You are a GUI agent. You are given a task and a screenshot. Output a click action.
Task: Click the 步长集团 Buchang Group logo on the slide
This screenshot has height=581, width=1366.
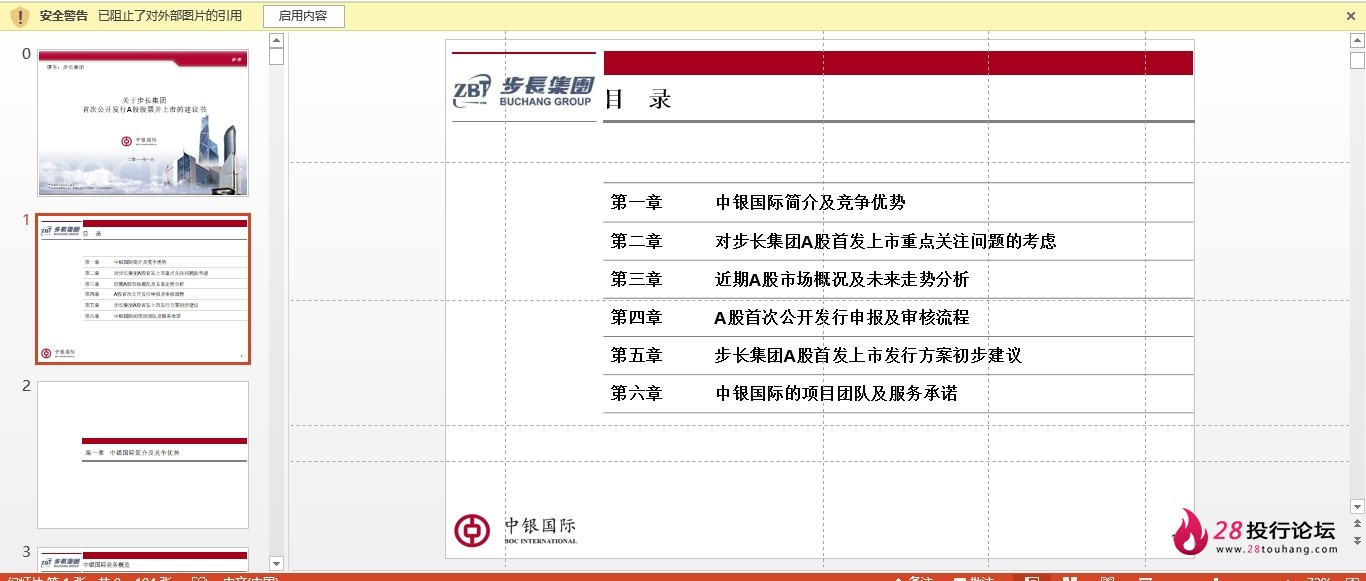[523, 90]
